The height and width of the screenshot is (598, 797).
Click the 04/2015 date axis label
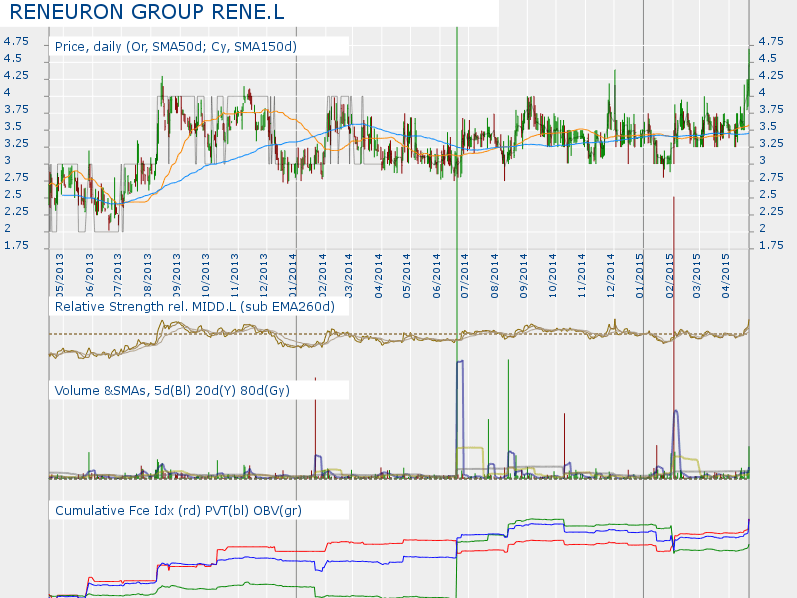click(725, 276)
